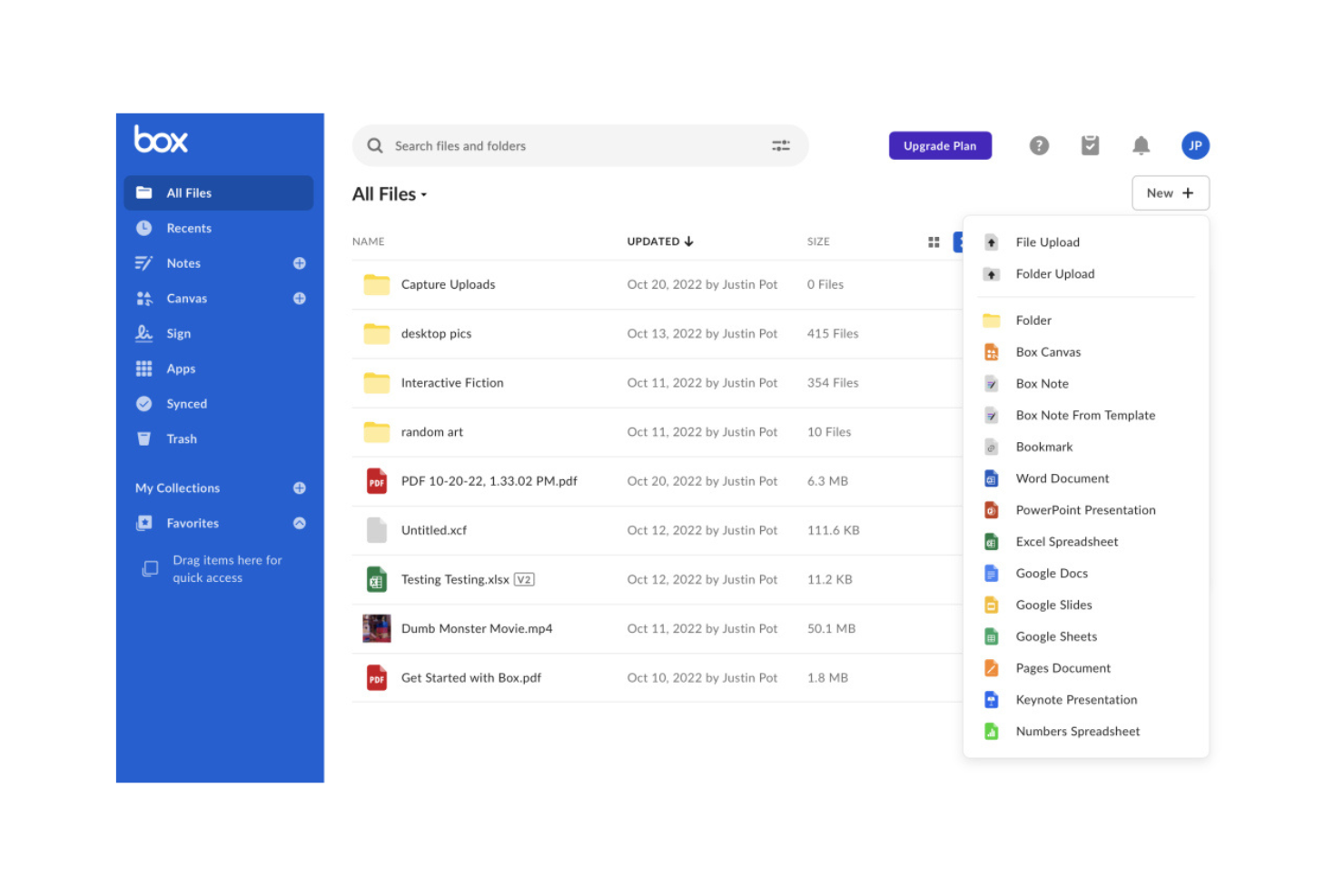Focus the Search files and folders field
This screenshot has width=1344, height=896.
(580, 146)
